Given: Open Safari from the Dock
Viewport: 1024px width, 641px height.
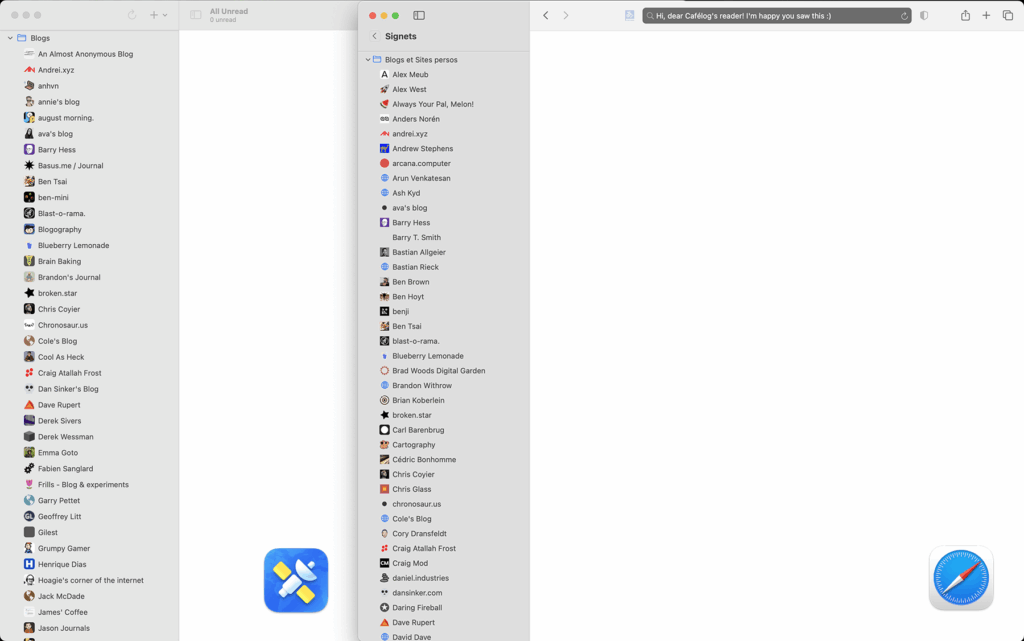Looking at the screenshot, I should pyautogui.click(x=961, y=580).
